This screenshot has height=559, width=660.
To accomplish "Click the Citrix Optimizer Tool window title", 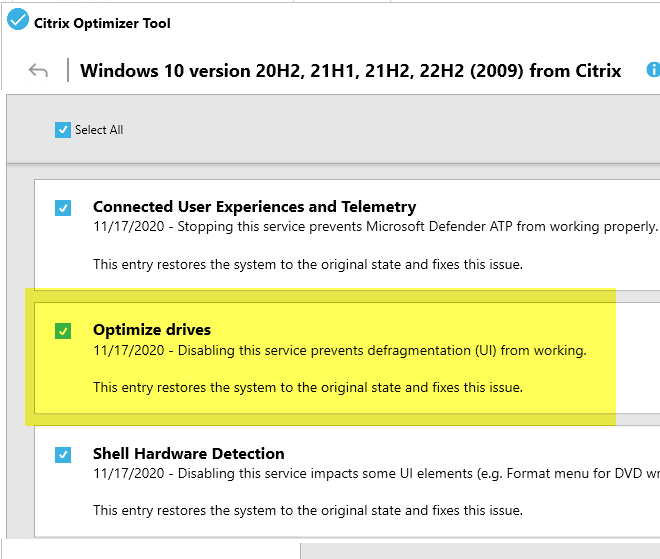I will 102,23.
